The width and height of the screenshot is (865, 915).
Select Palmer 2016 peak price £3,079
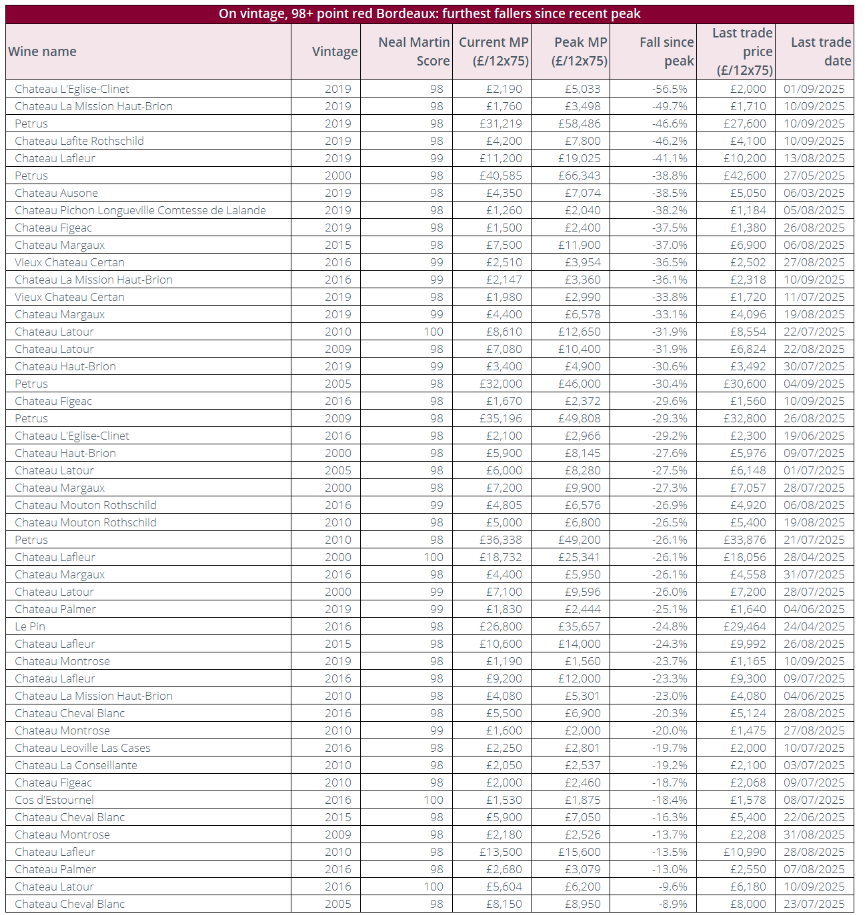pyautogui.click(x=585, y=869)
